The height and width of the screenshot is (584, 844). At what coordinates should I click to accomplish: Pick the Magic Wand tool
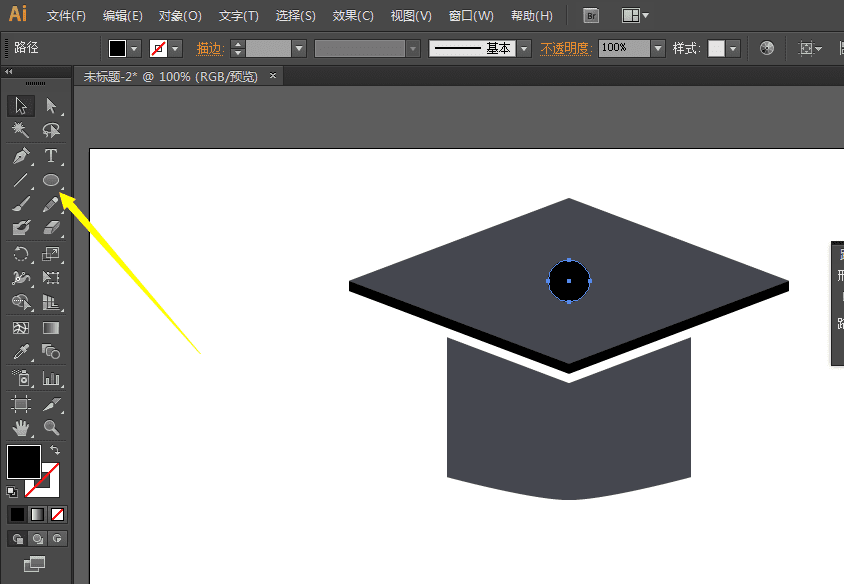coord(21,131)
